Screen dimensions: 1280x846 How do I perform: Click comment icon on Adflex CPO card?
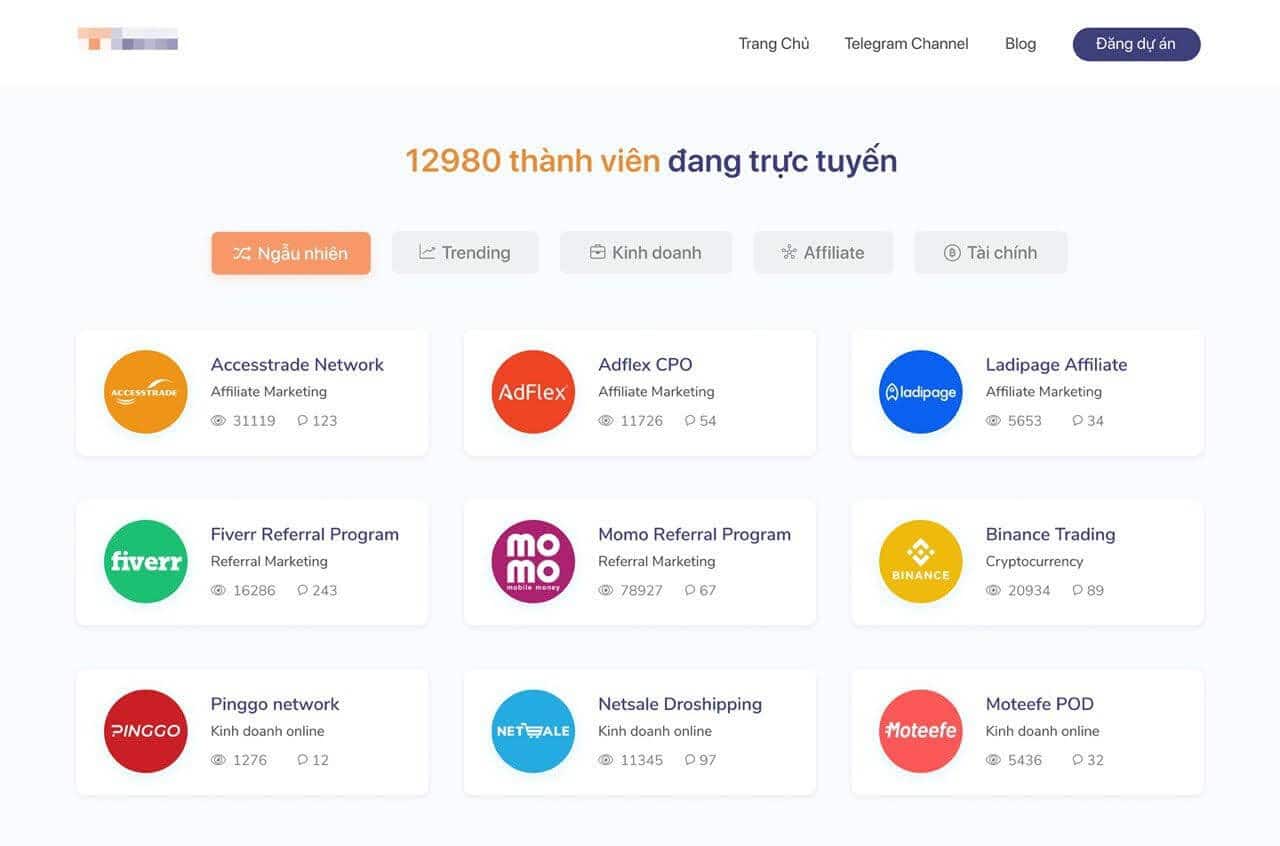pyautogui.click(x=690, y=421)
